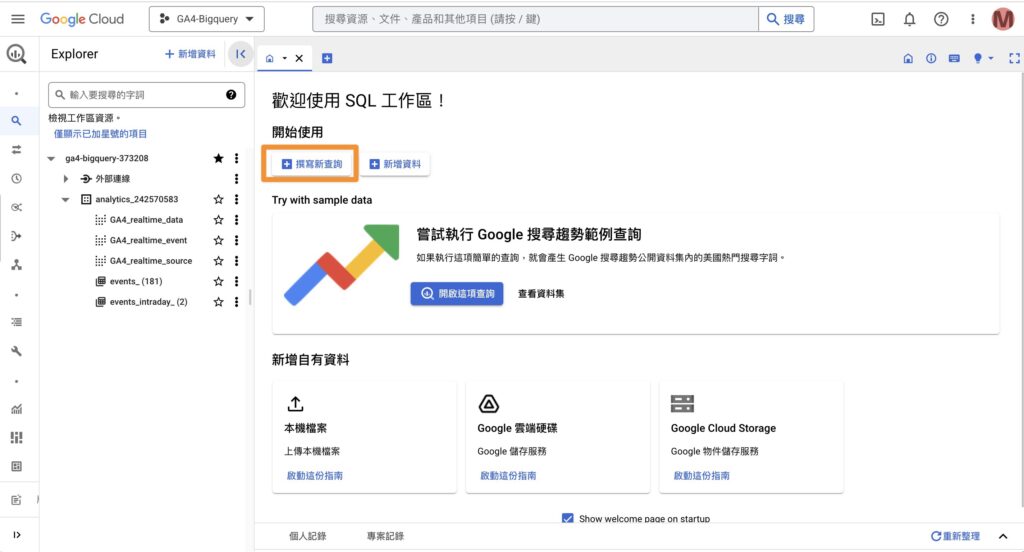1024x552 pixels.
Task: Click the home icon at top right toolbar
Action: click(908, 58)
